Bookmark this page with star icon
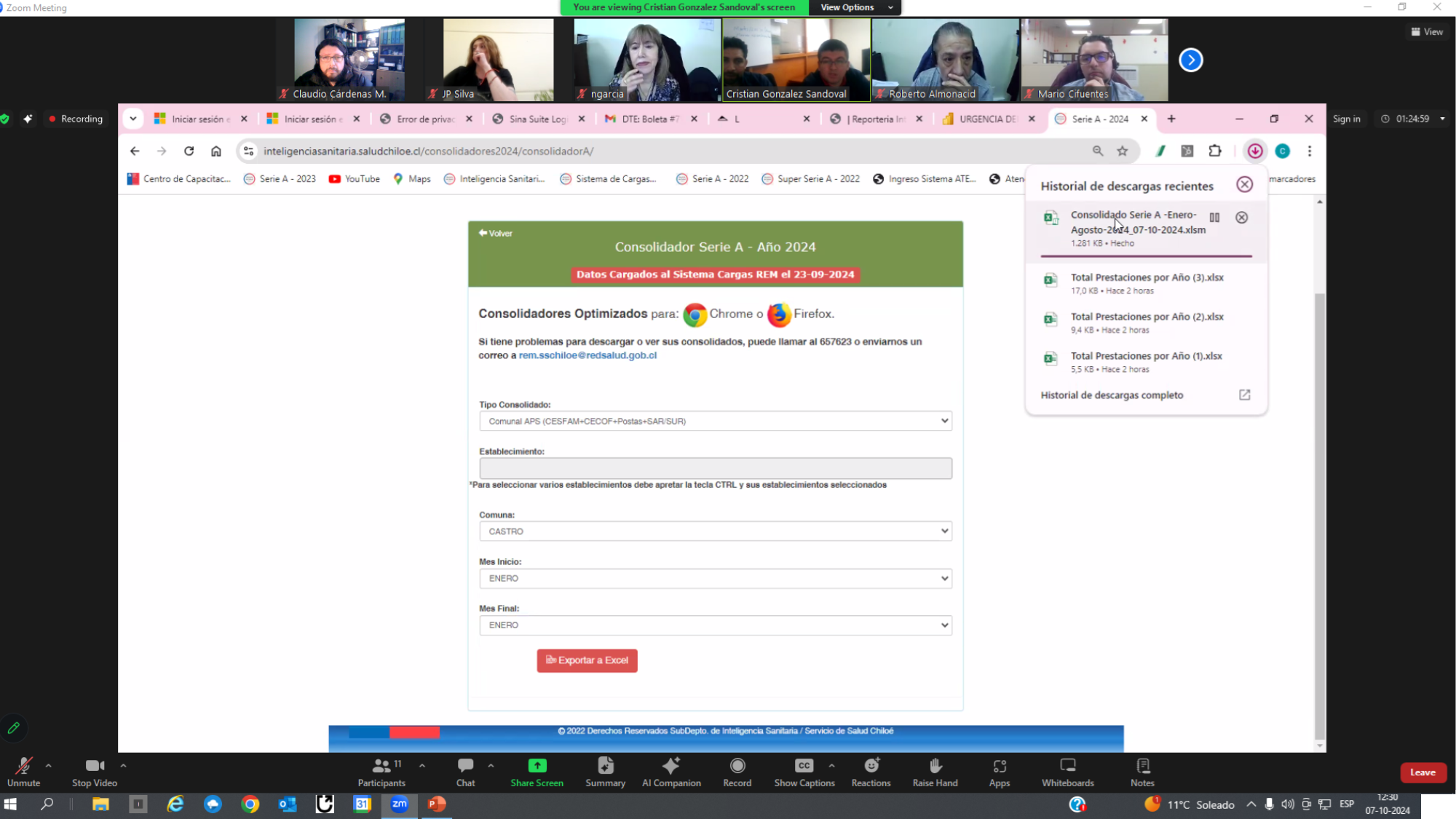The height and width of the screenshot is (819, 1456). [1122, 151]
